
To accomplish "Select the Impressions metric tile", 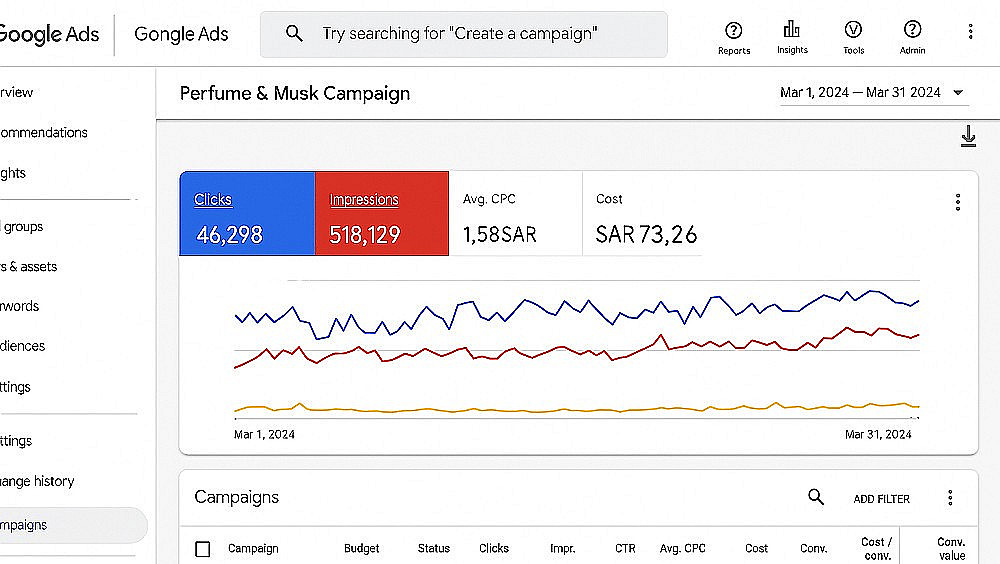I will click(381, 213).
